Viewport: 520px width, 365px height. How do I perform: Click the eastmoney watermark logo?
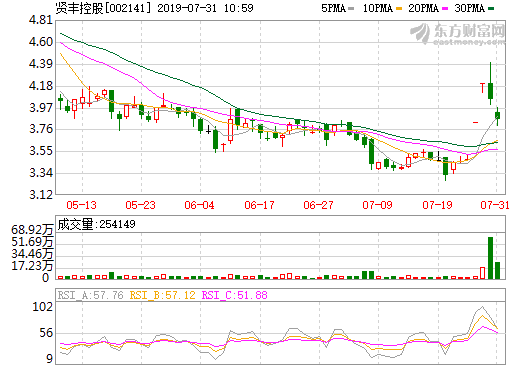pos(457,33)
